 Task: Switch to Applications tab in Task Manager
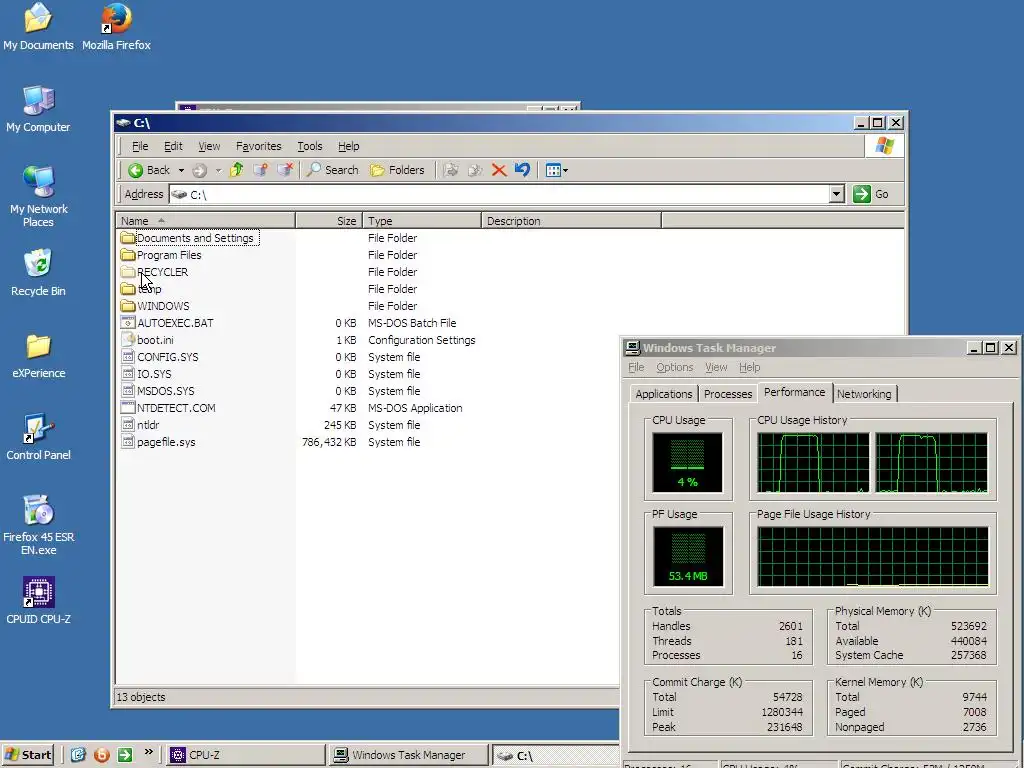click(664, 394)
